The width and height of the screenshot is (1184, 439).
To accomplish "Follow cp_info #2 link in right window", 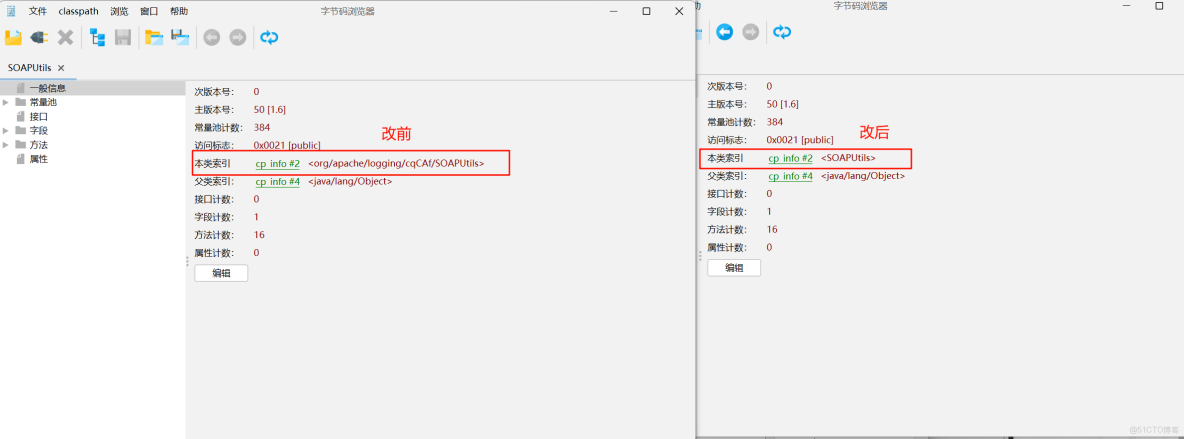I will [791, 158].
